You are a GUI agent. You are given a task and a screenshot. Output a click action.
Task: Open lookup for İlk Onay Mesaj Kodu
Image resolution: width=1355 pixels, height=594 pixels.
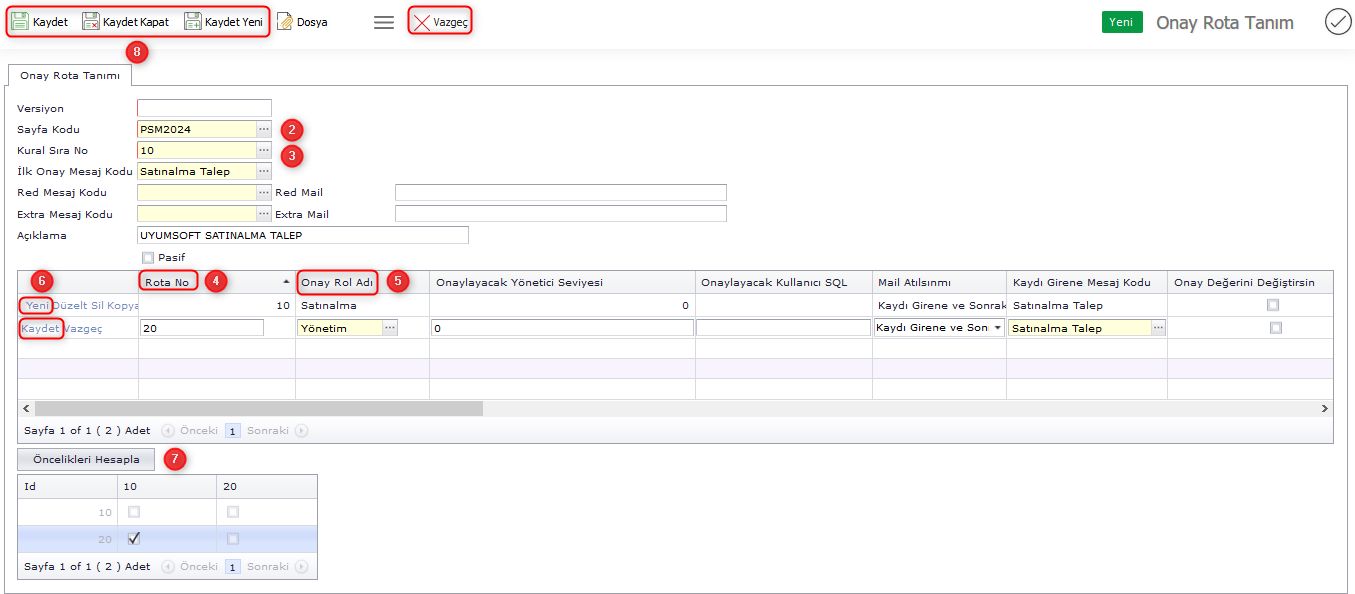(264, 172)
